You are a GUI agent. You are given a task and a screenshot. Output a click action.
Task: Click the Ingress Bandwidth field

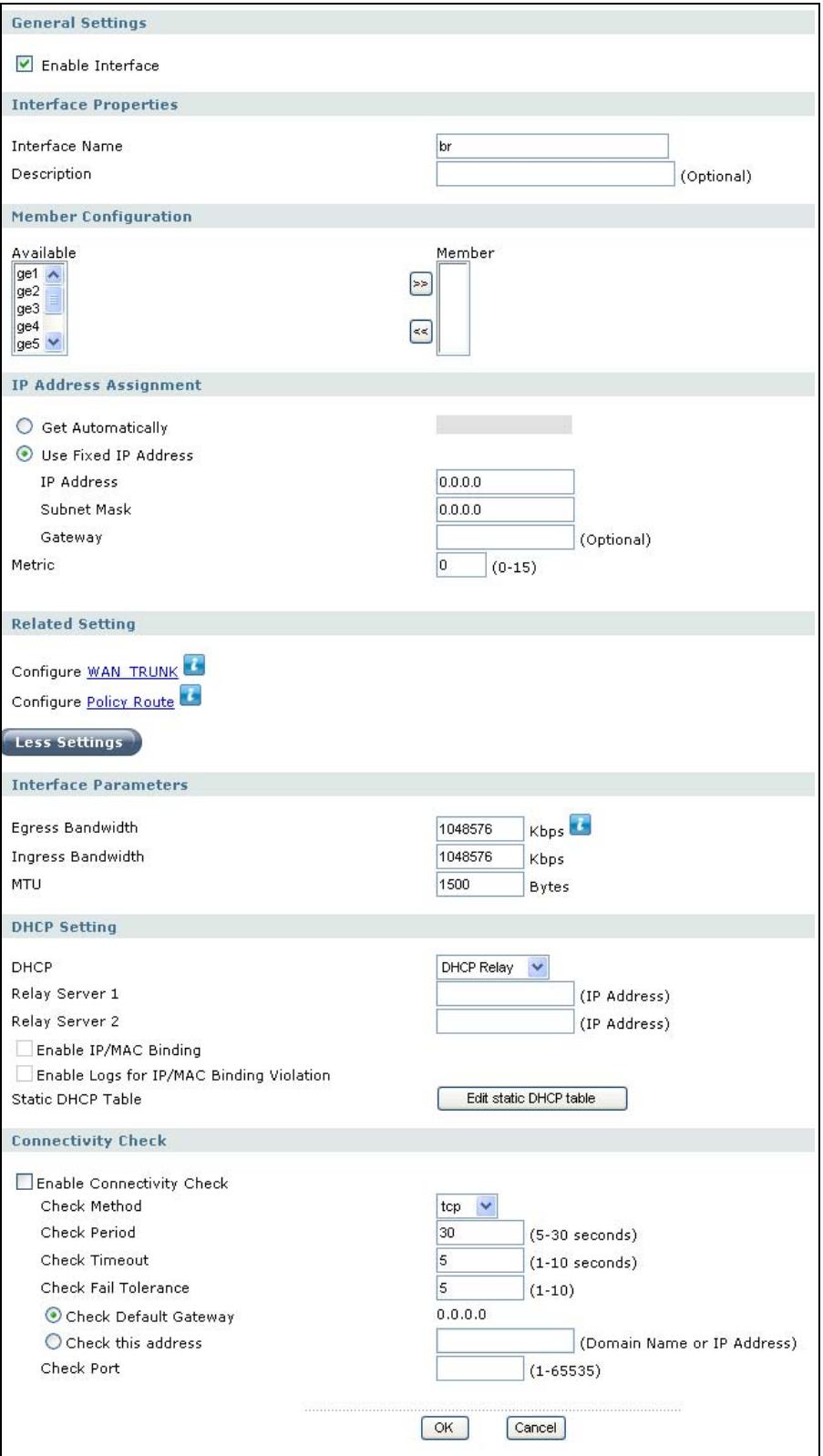[x=480, y=856]
